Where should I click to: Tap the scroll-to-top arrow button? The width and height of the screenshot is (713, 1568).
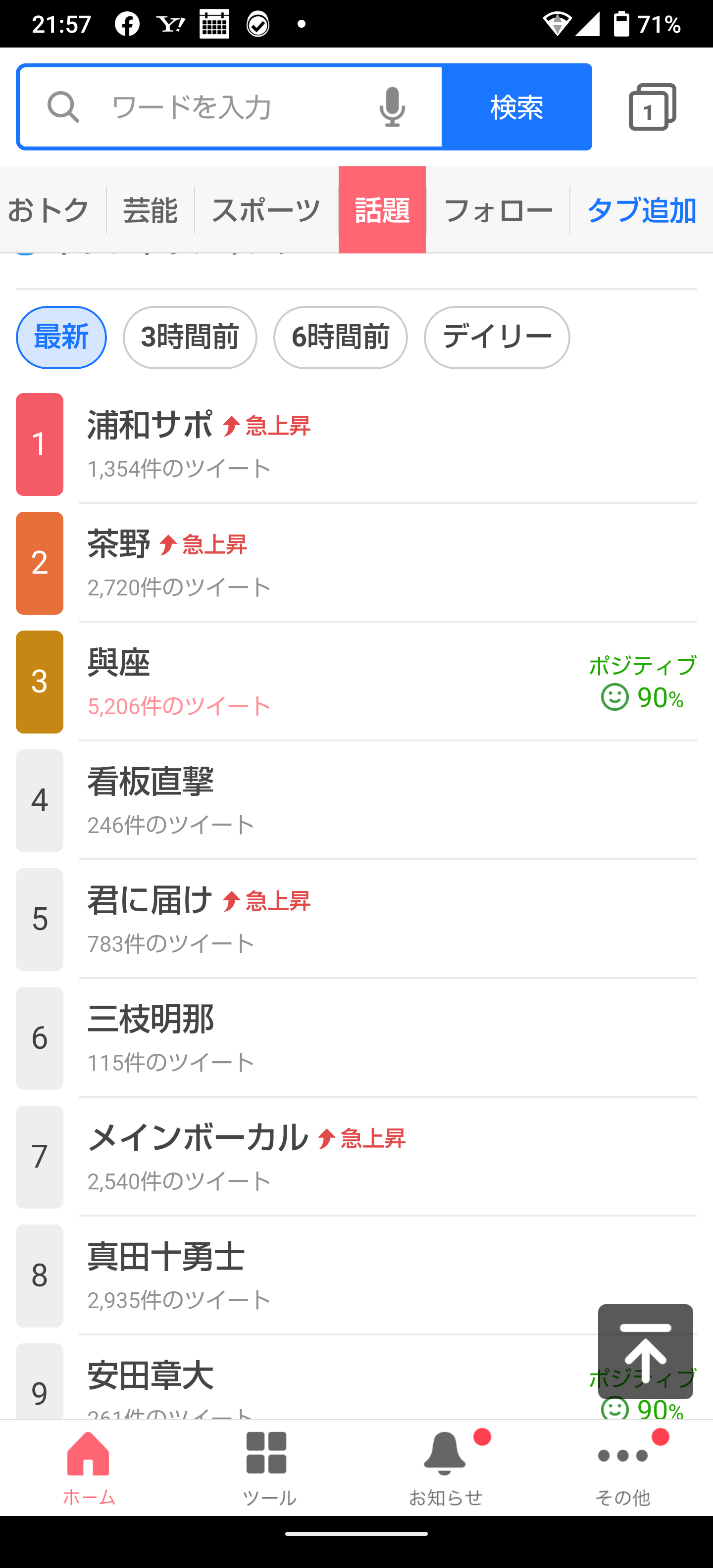pos(645,1351)
